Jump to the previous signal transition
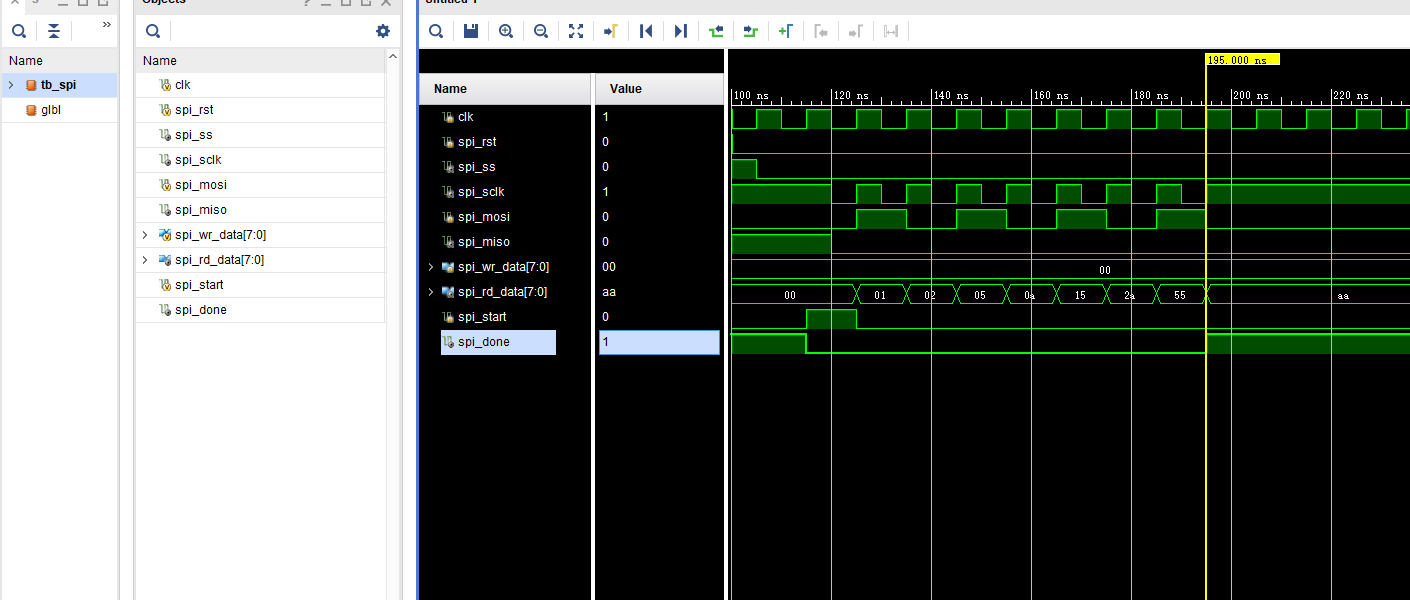1410x600 pixels. tap(645, 30)
